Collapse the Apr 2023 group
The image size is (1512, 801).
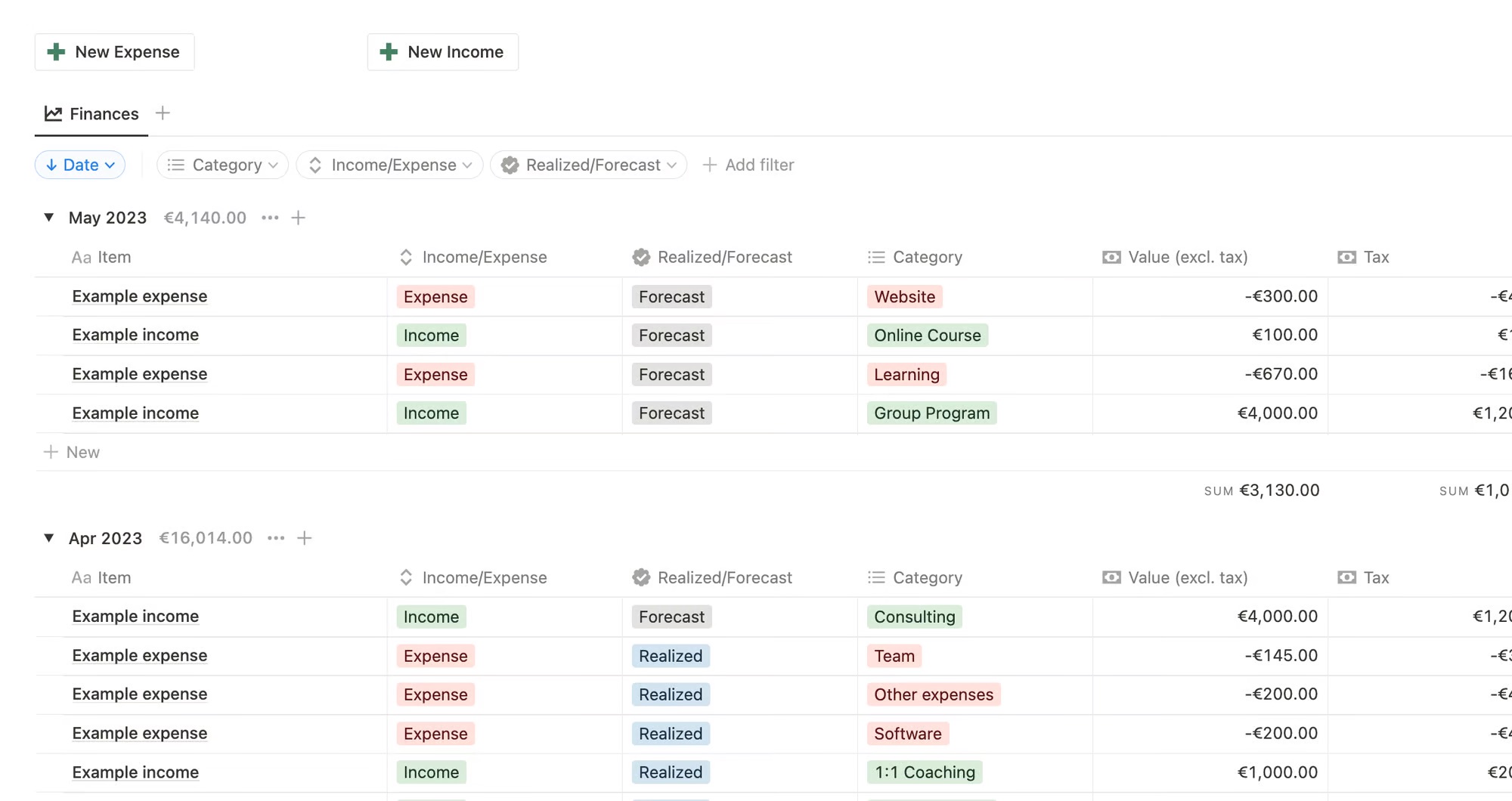click(49, 538)
